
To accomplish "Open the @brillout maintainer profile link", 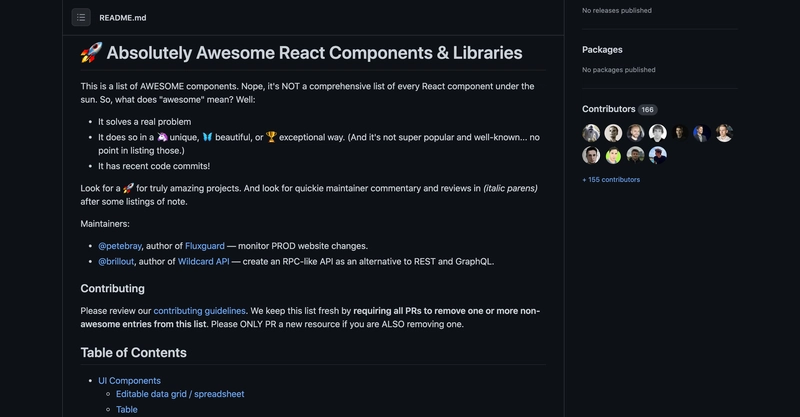I will tap(116, 261).
